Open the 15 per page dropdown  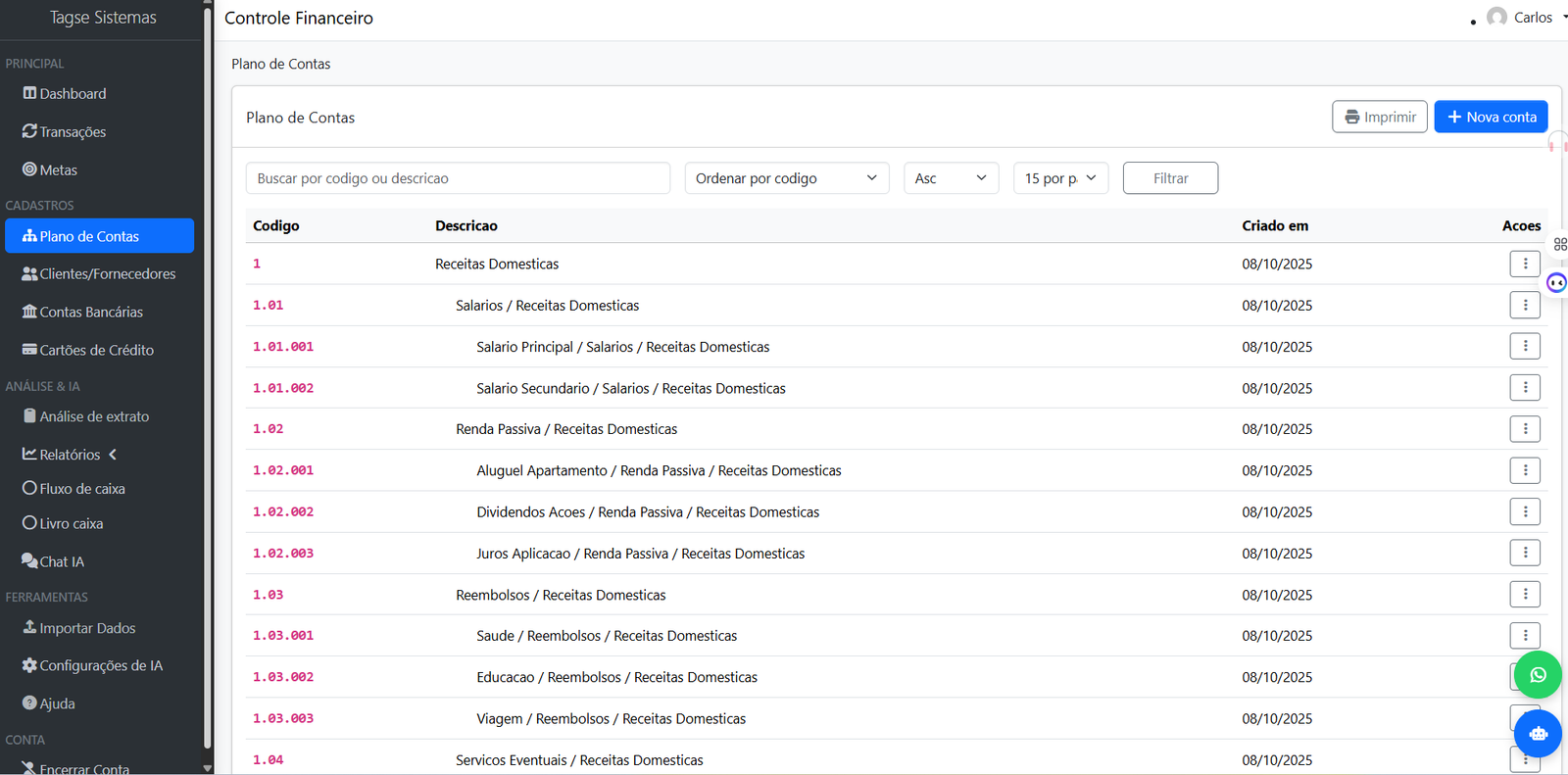pos(1059,178)
